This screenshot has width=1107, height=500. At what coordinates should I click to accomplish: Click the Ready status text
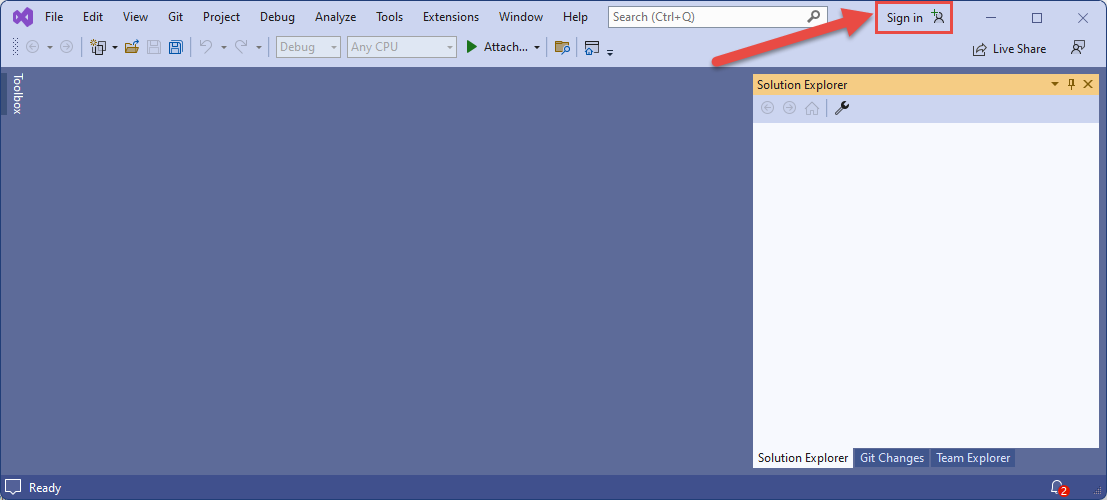45,488
